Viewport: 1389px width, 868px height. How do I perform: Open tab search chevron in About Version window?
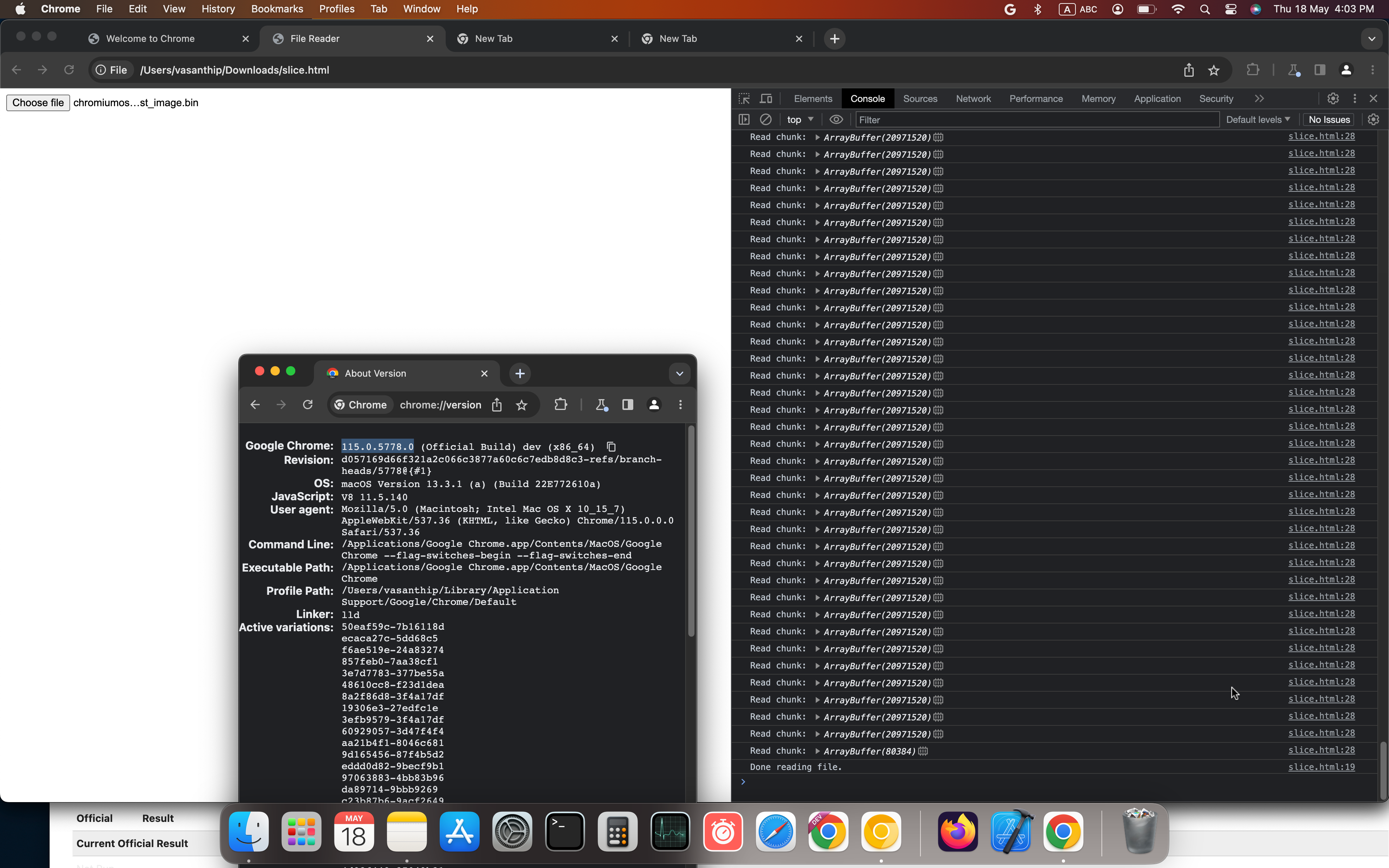click(679, 374)
